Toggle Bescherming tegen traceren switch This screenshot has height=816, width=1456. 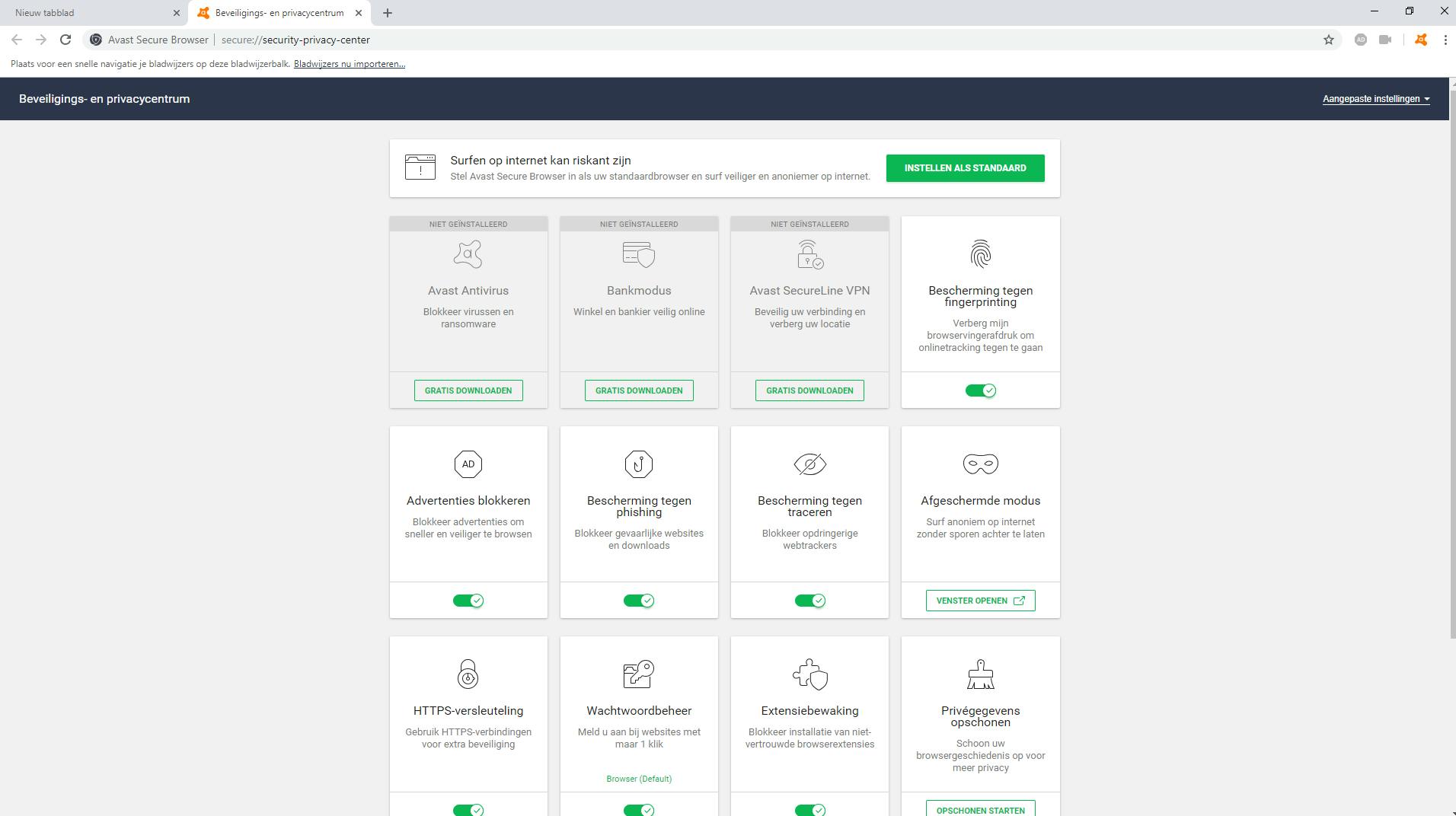click(x=809, y=601)
